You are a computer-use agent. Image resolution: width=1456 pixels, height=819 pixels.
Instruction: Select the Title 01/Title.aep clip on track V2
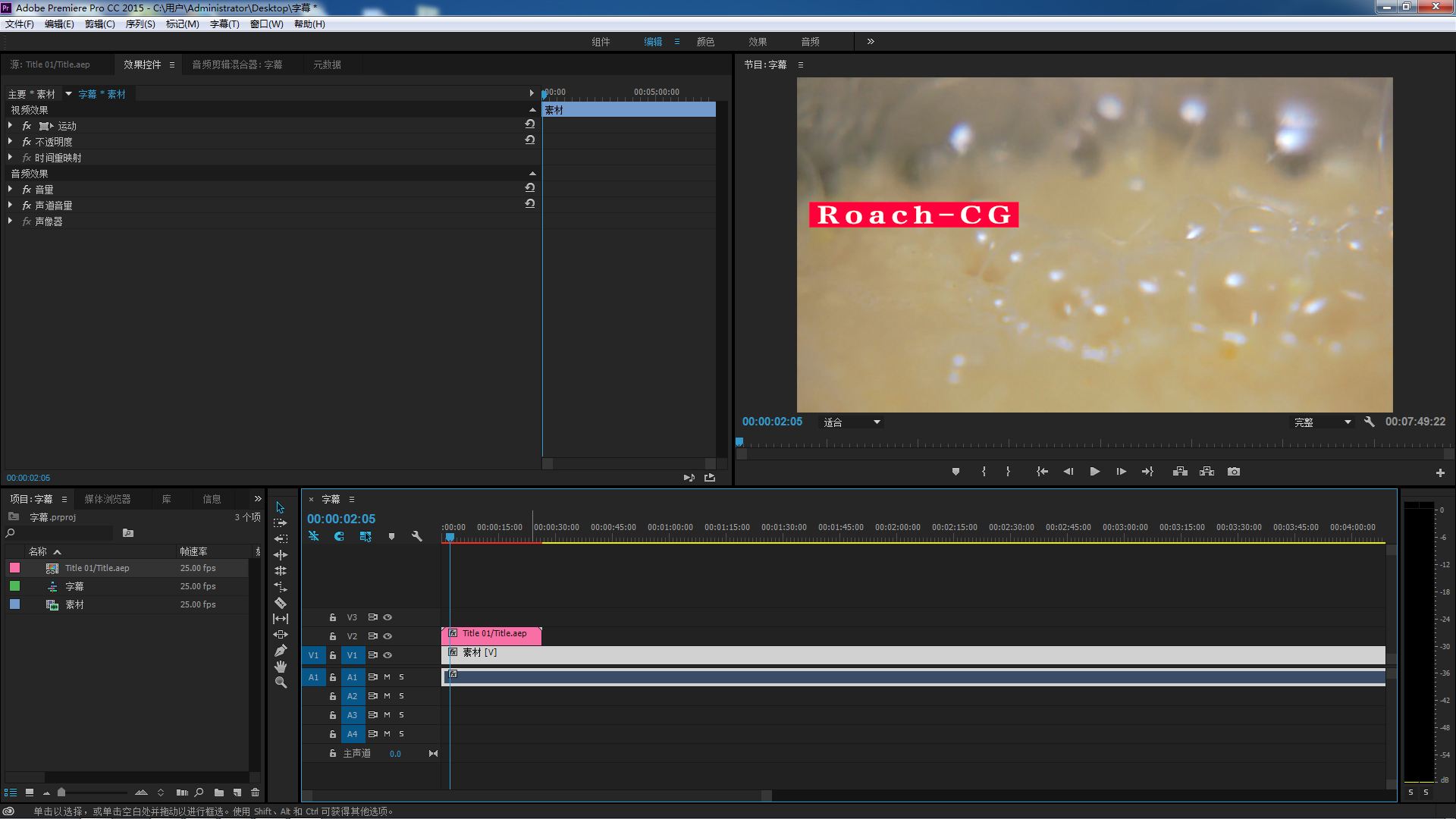493,635
